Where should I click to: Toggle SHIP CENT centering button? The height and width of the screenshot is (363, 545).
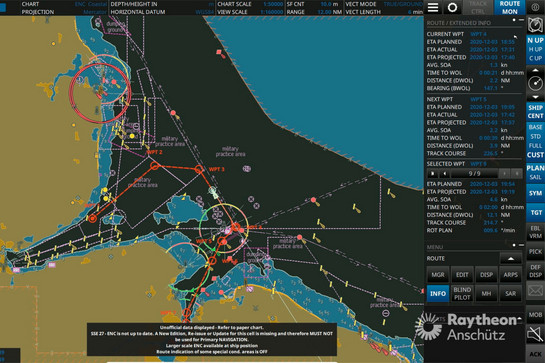pyautogui.click(x=535, y=112)
